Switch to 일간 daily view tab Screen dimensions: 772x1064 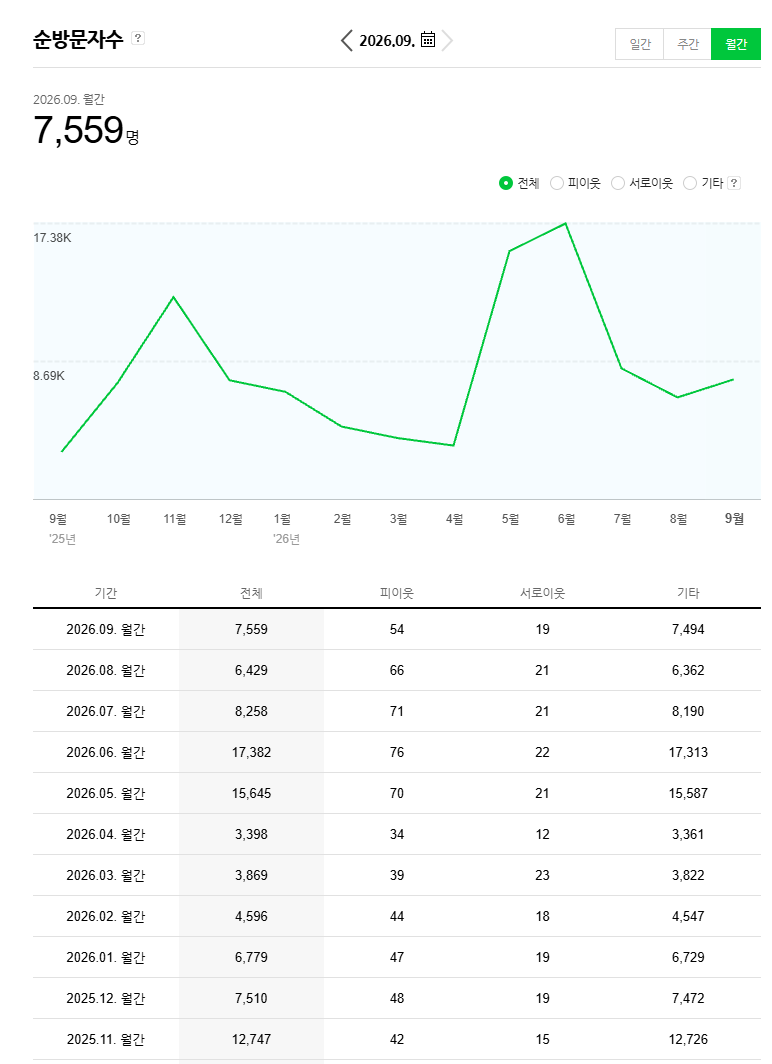[640, 44]
